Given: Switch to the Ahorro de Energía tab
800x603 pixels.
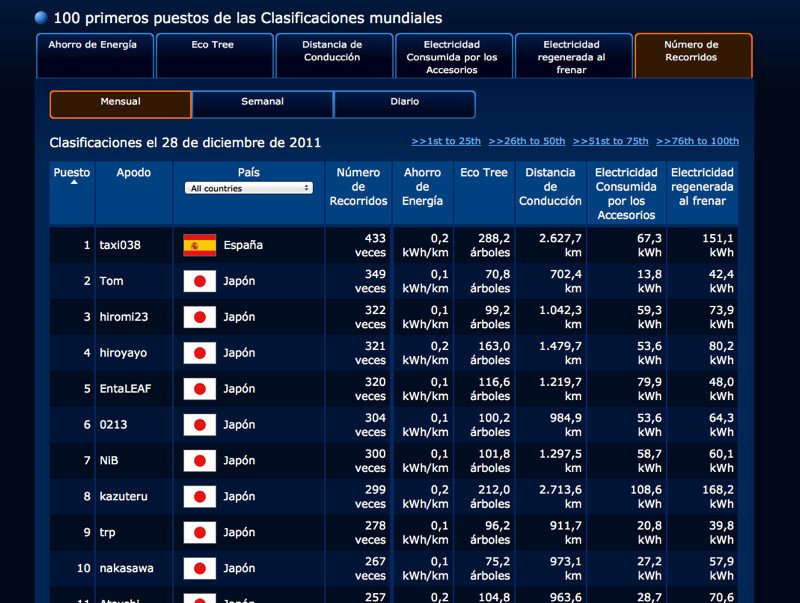Looking at the screenshot, I should click(93, 55).
